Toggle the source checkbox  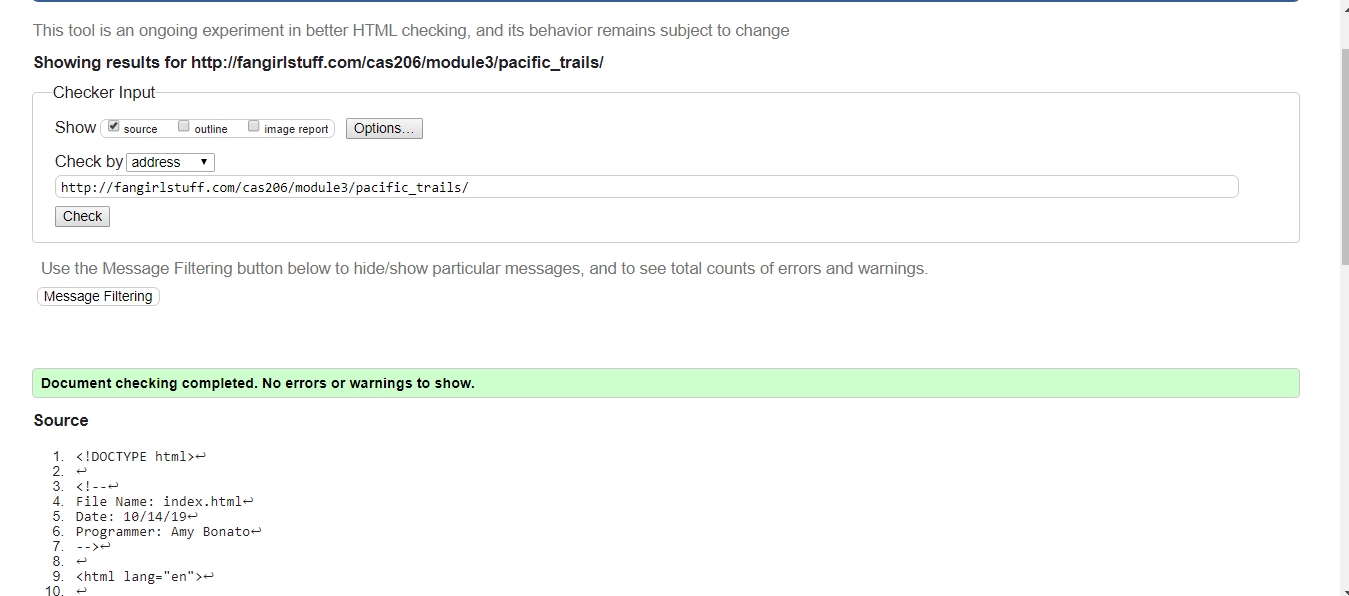[x=114, y=127]
